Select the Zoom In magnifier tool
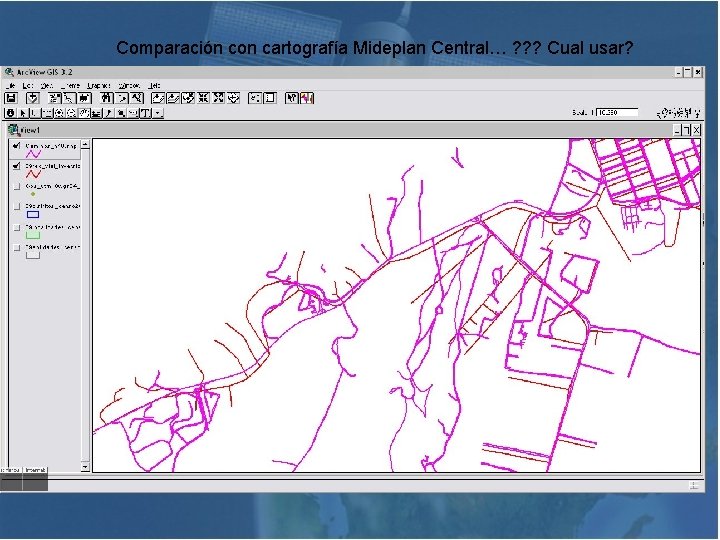Image resolution: width=720 pixels, height=540 pixels. tap(59, 113)
